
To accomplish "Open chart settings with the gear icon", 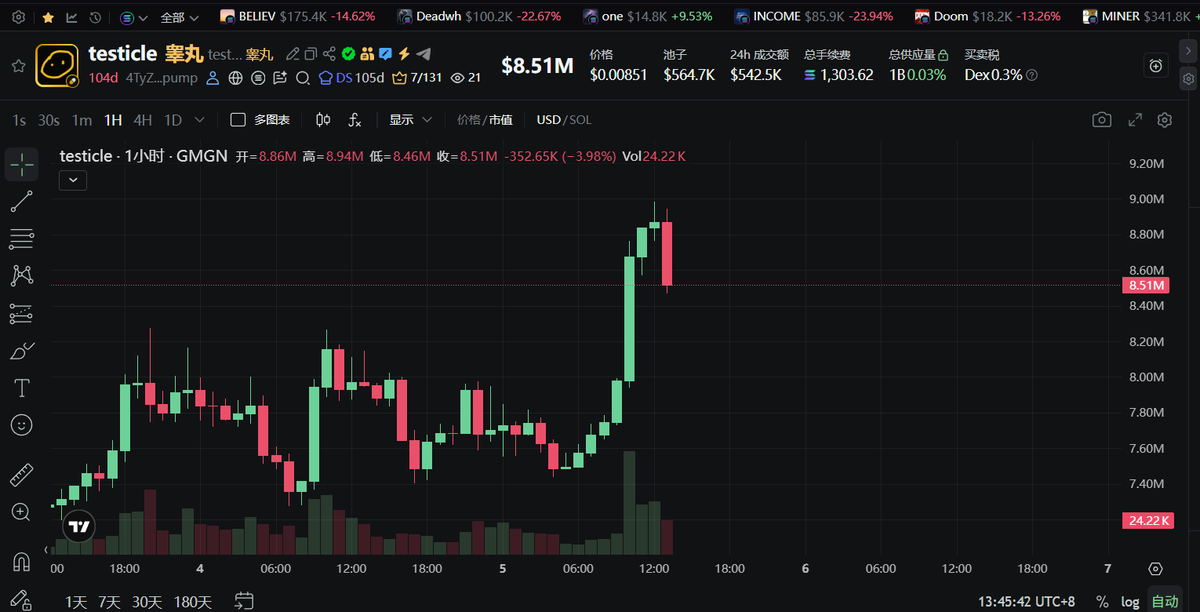I will pos(1164,119).
